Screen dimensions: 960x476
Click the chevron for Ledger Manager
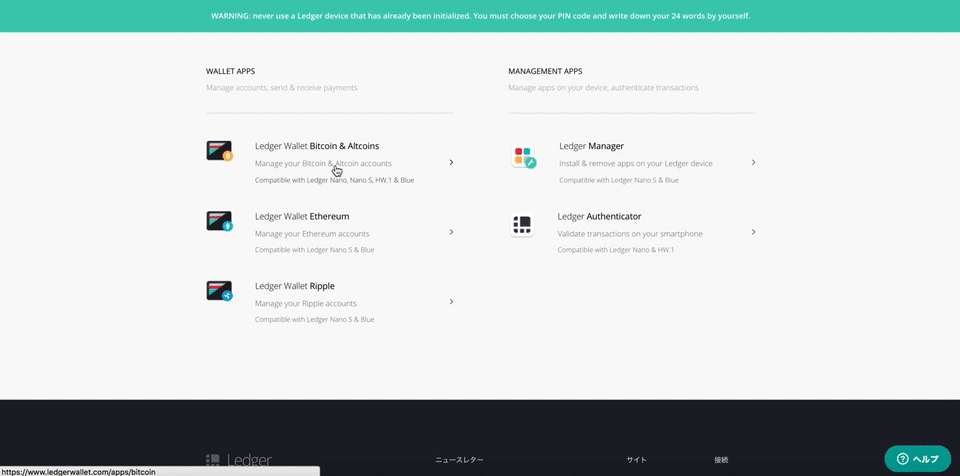coord(754,162)
